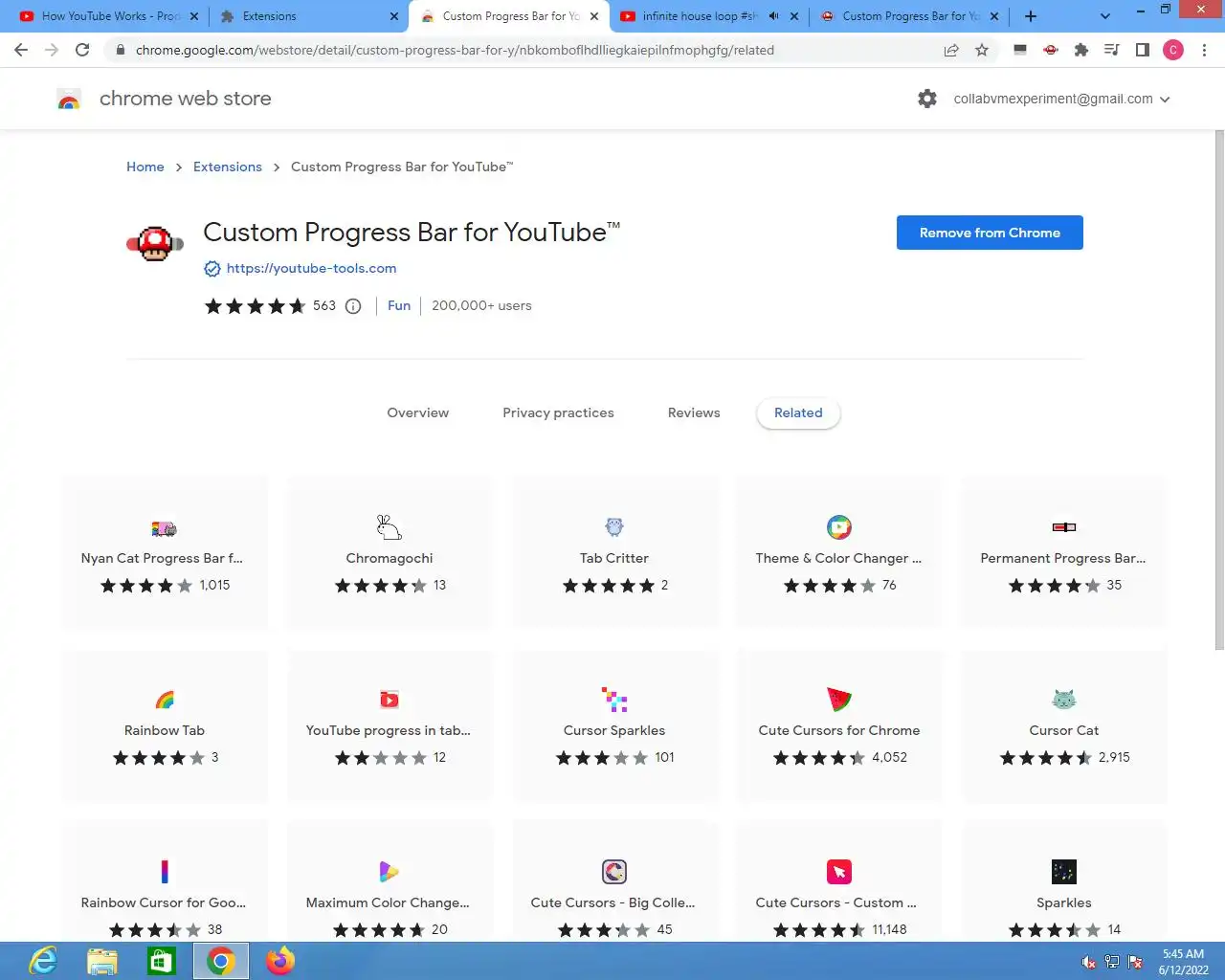Screen dimensions: 1225x980
Task: Click Remove from Chrome button
Action: pyautogui.click(x=990, y=233)
